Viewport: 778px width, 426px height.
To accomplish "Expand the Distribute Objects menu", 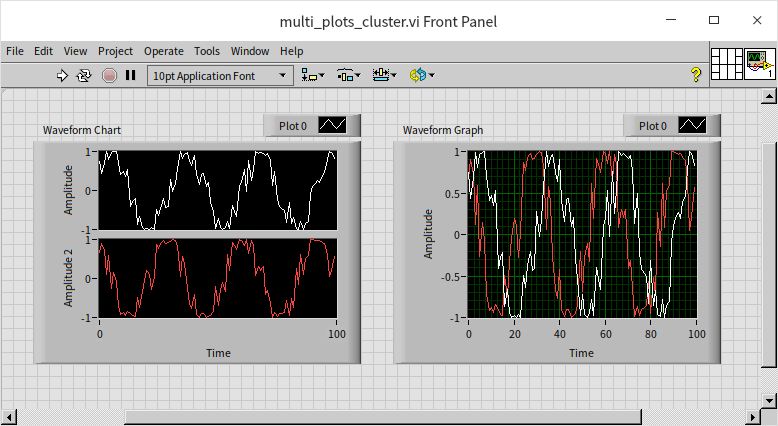I will [348, 75].
